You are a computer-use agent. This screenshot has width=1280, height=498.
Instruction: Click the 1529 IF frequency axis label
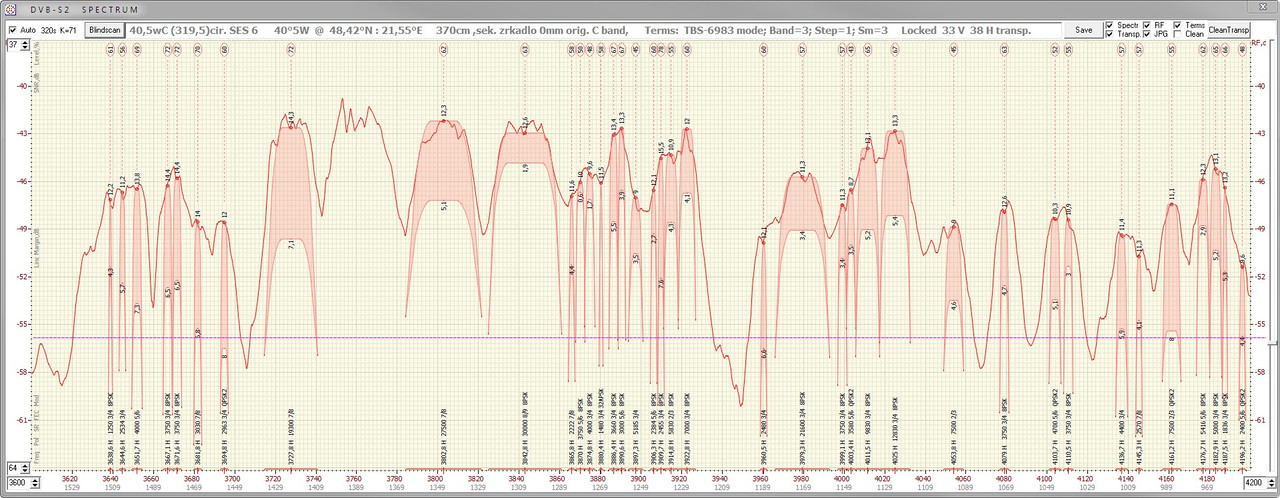click(x=71, y=487)
